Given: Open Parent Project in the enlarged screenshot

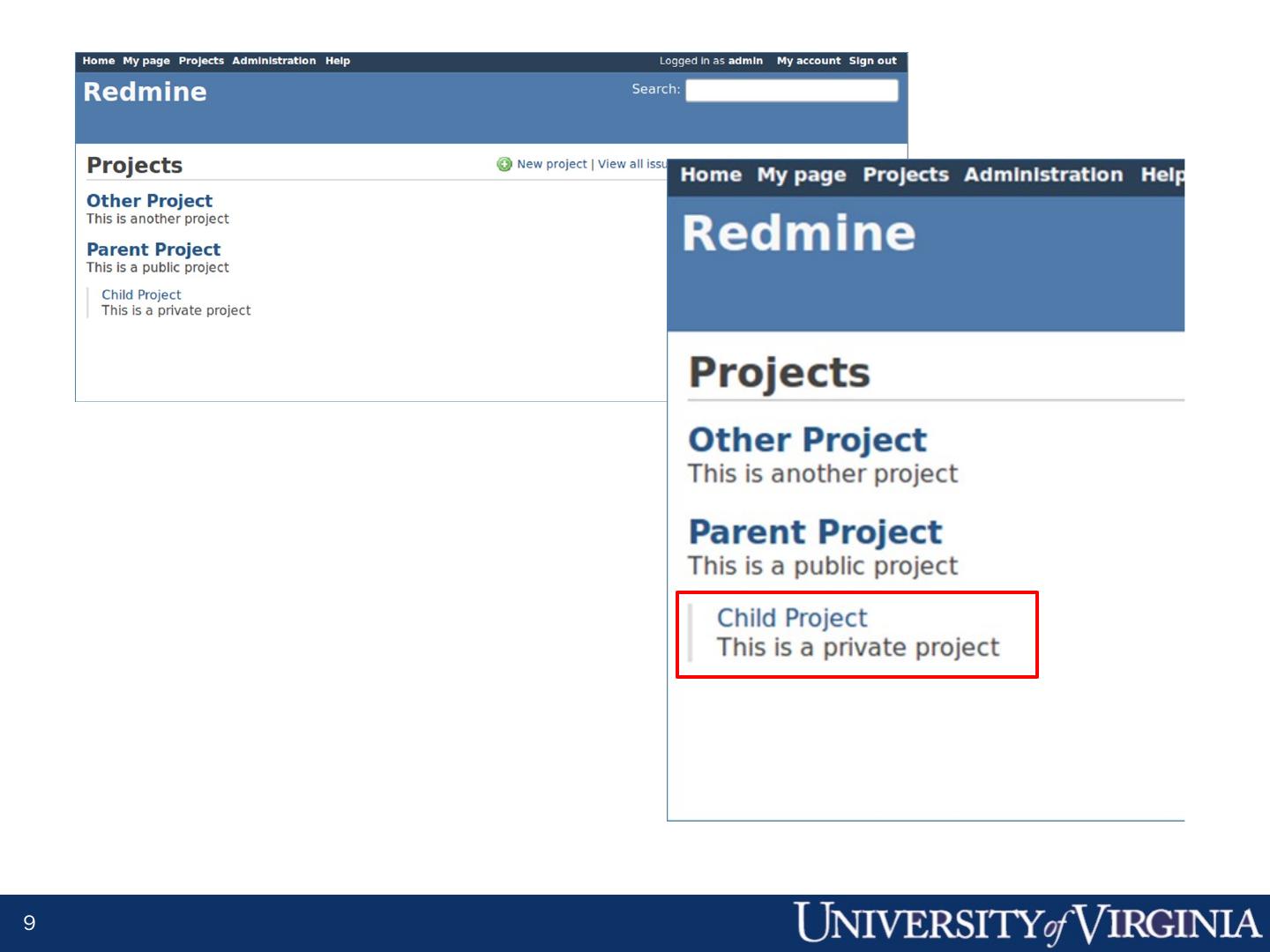Looking at the screenshot, I should point(816,532).
